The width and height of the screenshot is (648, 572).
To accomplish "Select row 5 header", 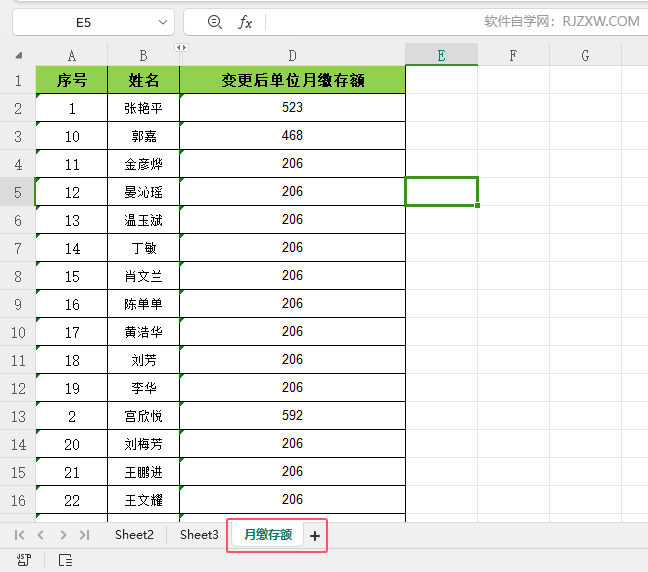I will [18, 192].
